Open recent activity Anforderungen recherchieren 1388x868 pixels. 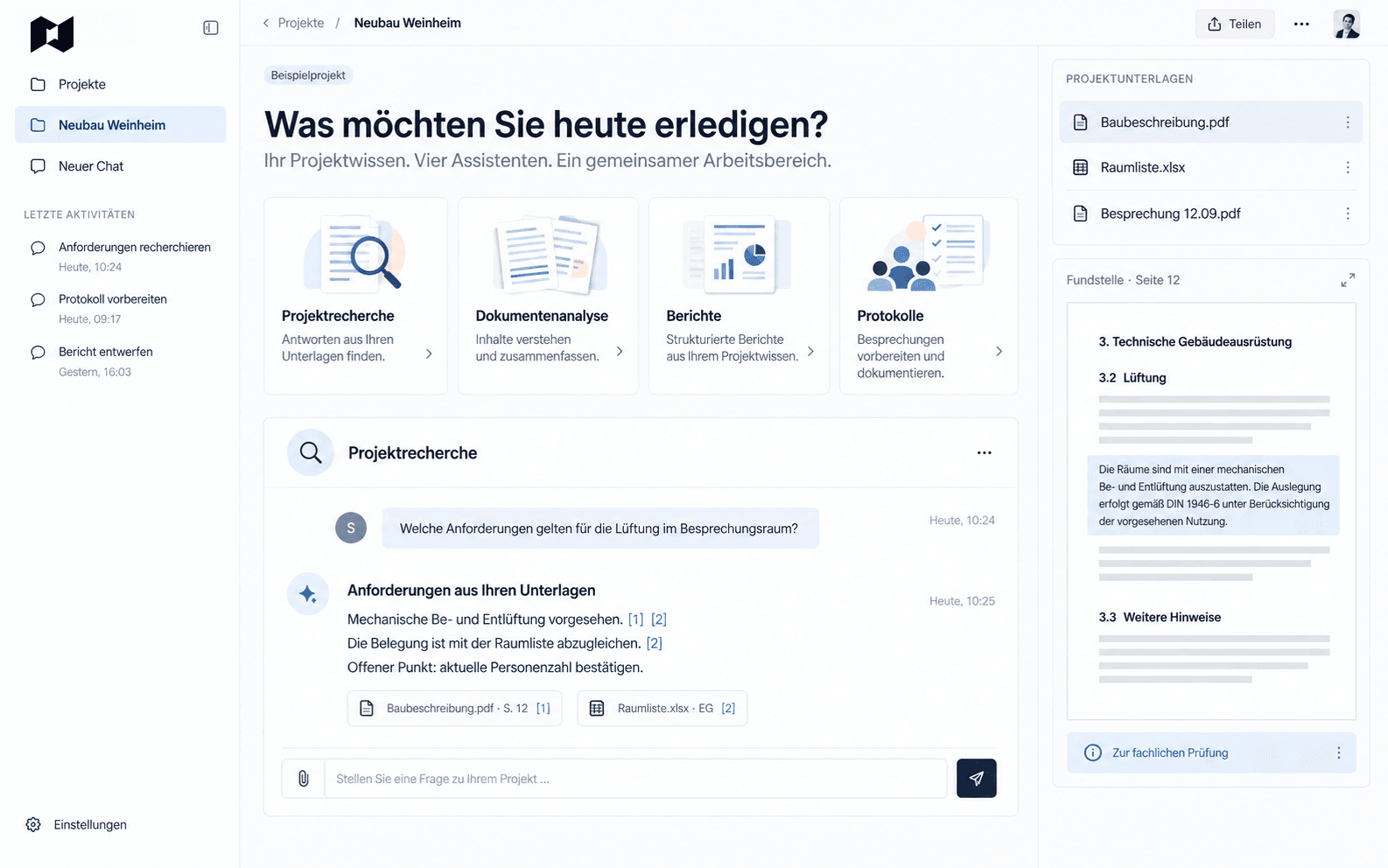tap(121, 256)
